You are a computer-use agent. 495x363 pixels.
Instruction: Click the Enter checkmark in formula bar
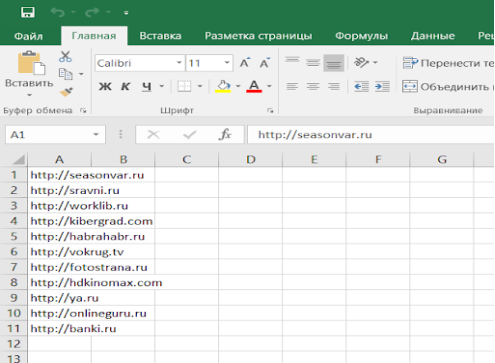point(189,135)
